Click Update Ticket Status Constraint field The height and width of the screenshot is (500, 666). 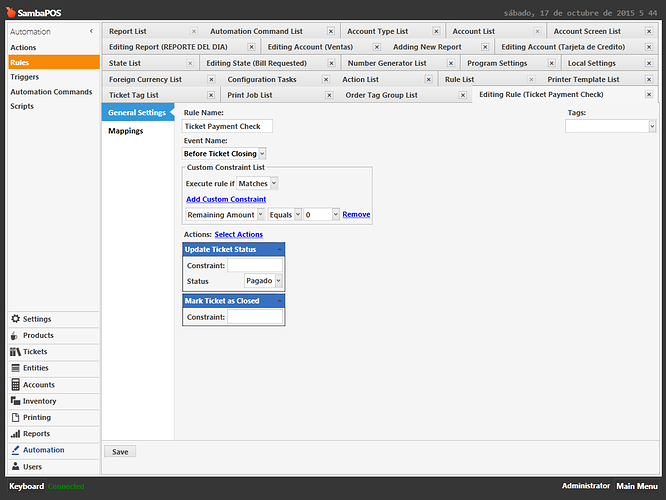(x=255, y=266)
